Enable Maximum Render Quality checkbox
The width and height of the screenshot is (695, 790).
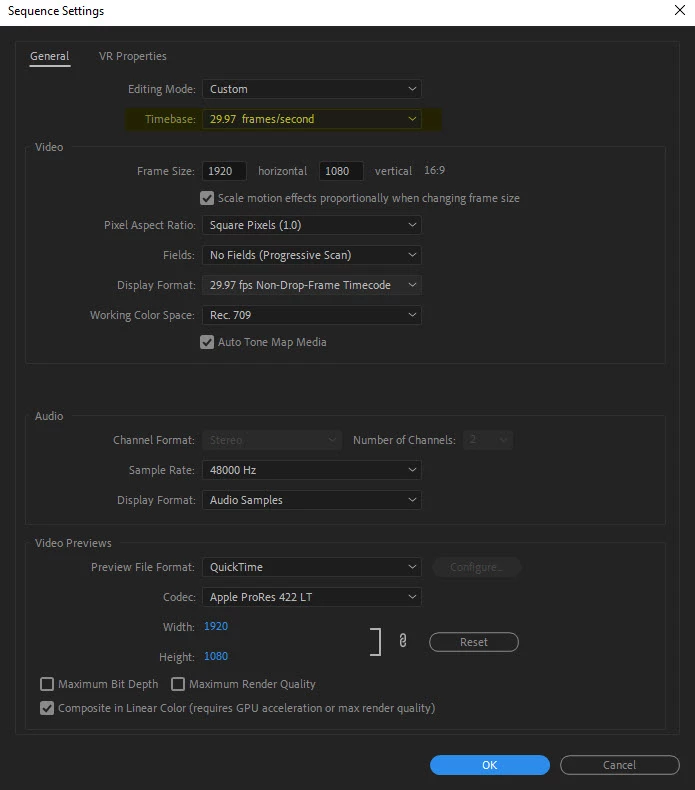tap(178, 684)
